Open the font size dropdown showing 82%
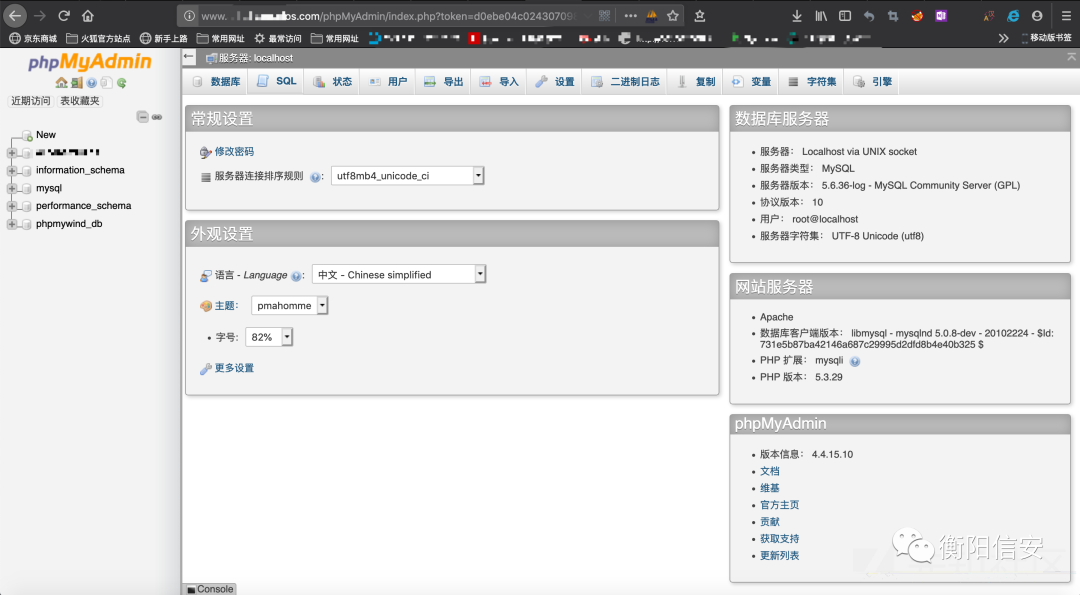Screen dimensions: 1080x595 click(x=269, y=337)
